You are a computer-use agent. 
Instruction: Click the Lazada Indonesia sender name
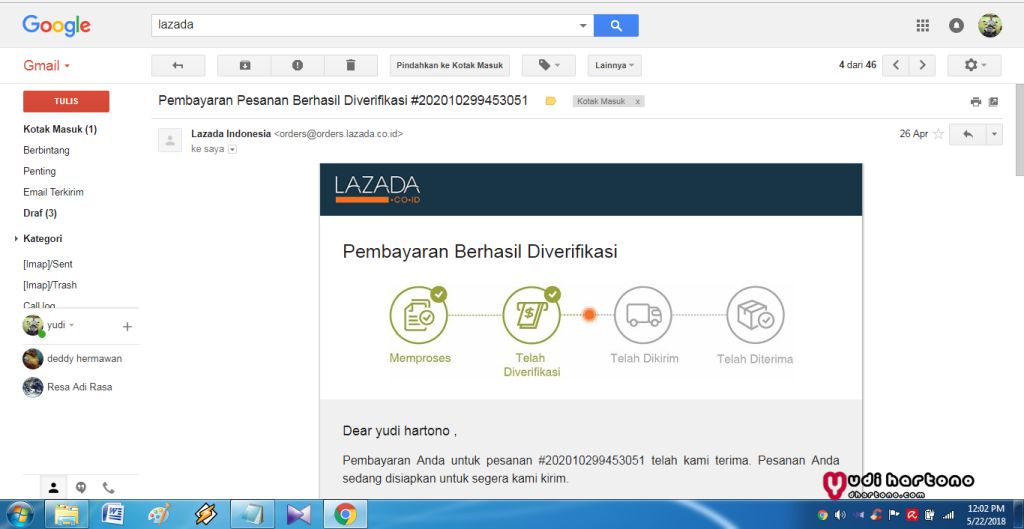coord(231,134)
